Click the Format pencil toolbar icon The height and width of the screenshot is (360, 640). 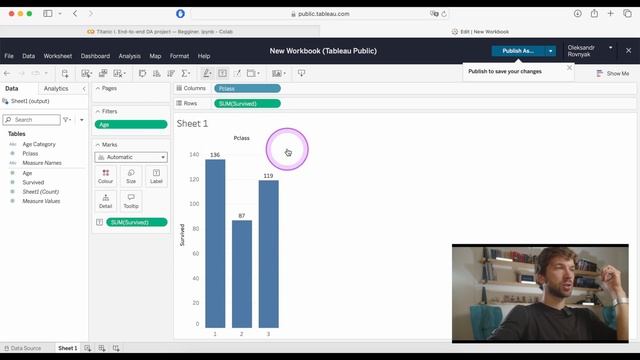237,73
